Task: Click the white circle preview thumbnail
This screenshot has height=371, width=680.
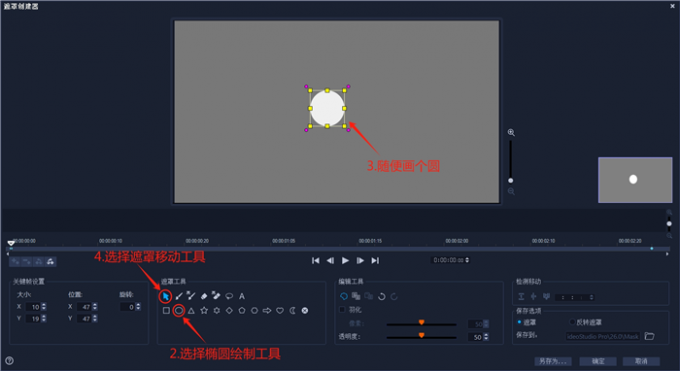Action: pyautogui.click(x=635, y=180)
